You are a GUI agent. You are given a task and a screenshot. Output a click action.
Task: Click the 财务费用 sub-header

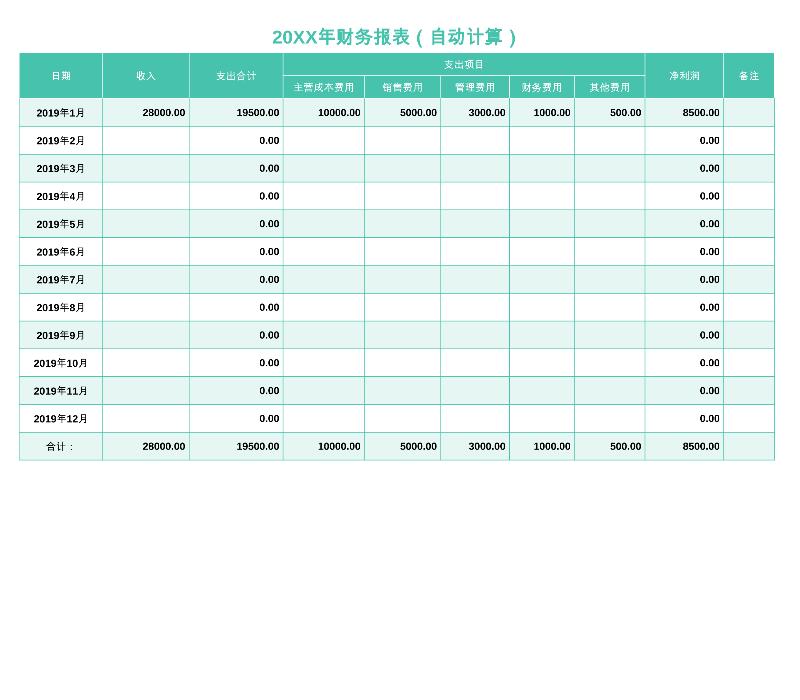click(542, 87)
